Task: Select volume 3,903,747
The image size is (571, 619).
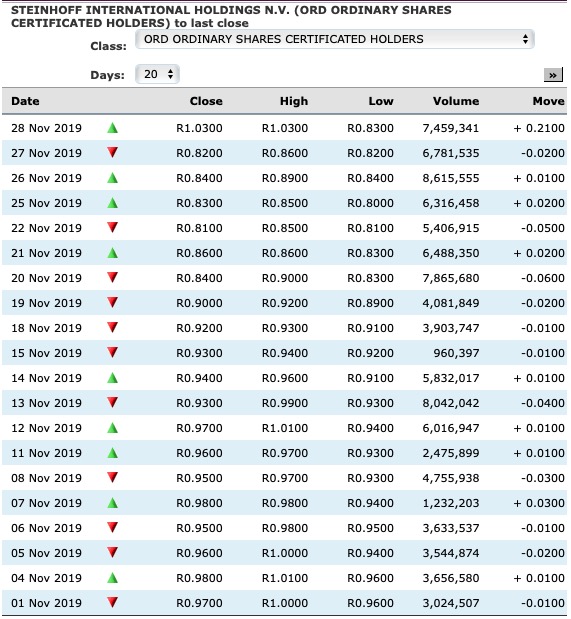Action: pos(451,328)
